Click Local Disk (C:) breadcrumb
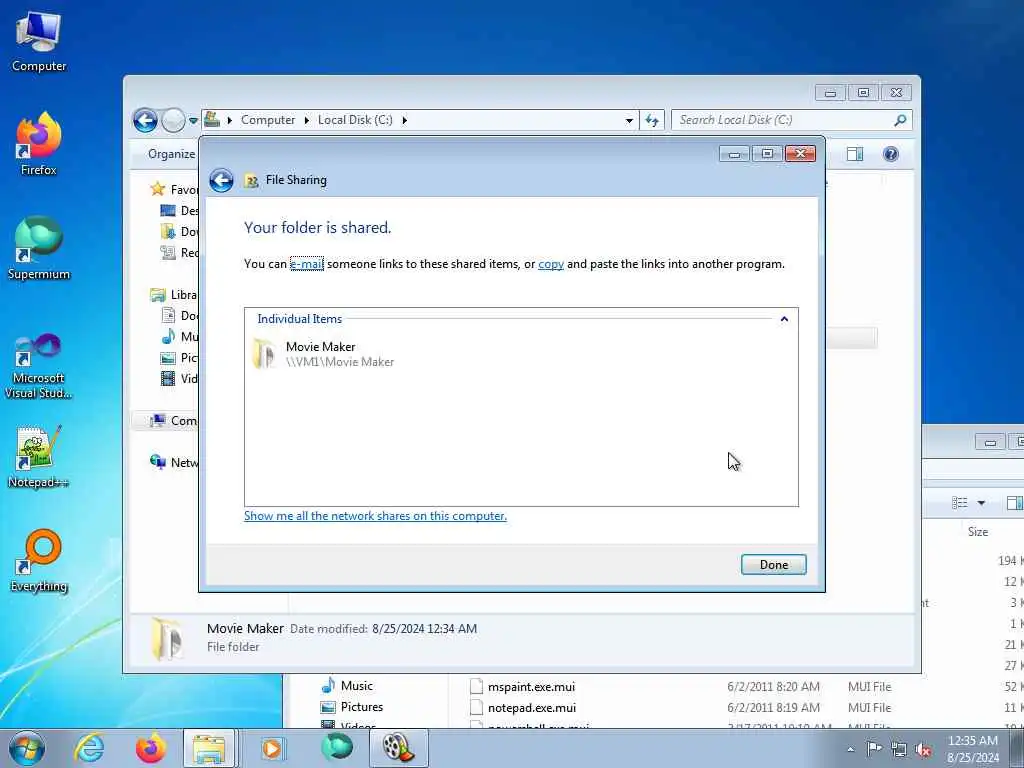The width and height of the screenshot is (1024, 768). [x=355, y=120]
